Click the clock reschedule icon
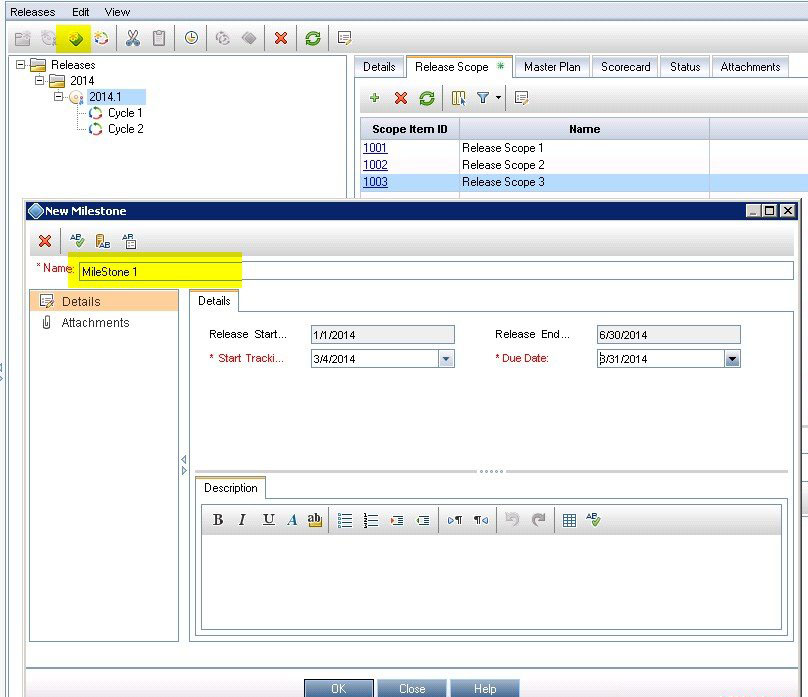The width and height of the screenshot is (808, 697). (x=191, y=38)
